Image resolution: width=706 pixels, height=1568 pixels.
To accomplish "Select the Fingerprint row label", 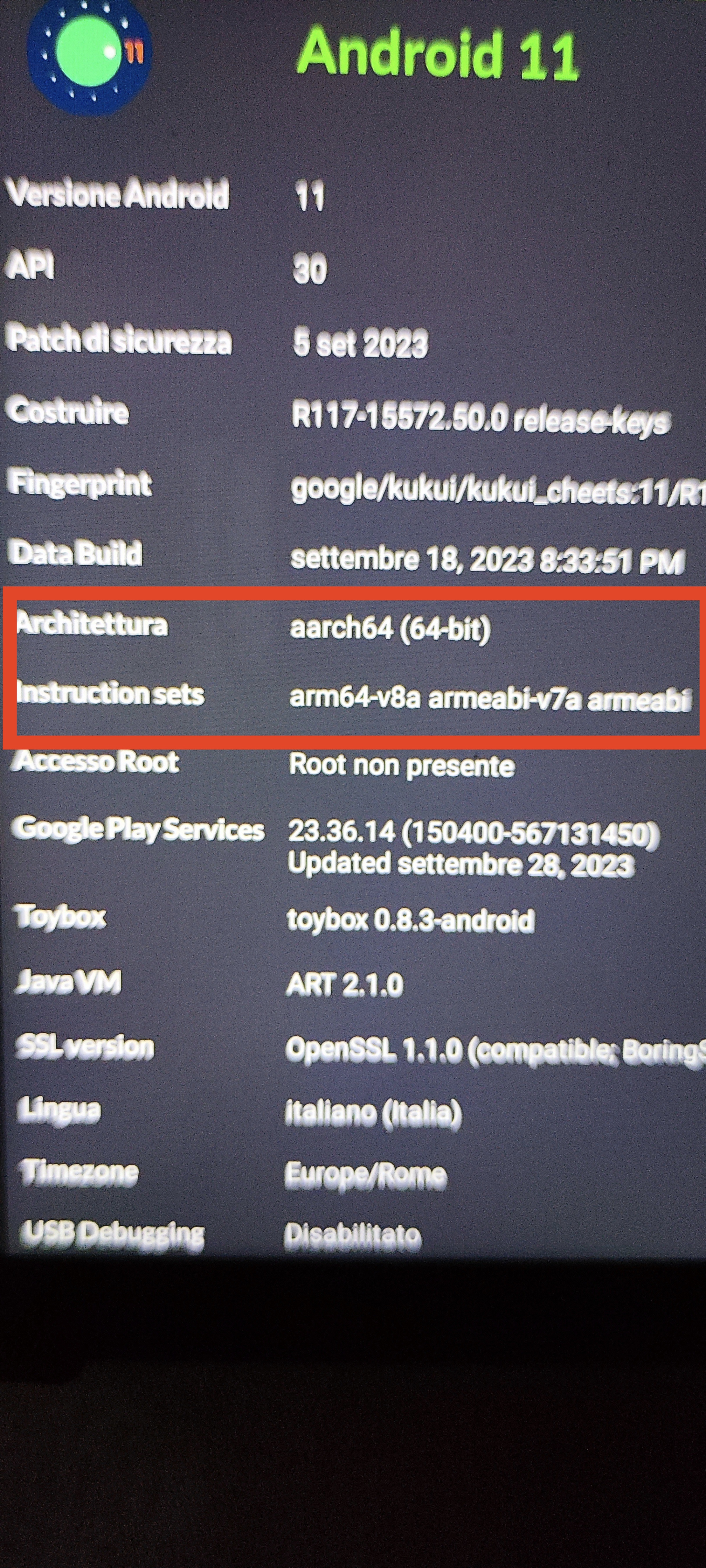I will pos(80,483).
